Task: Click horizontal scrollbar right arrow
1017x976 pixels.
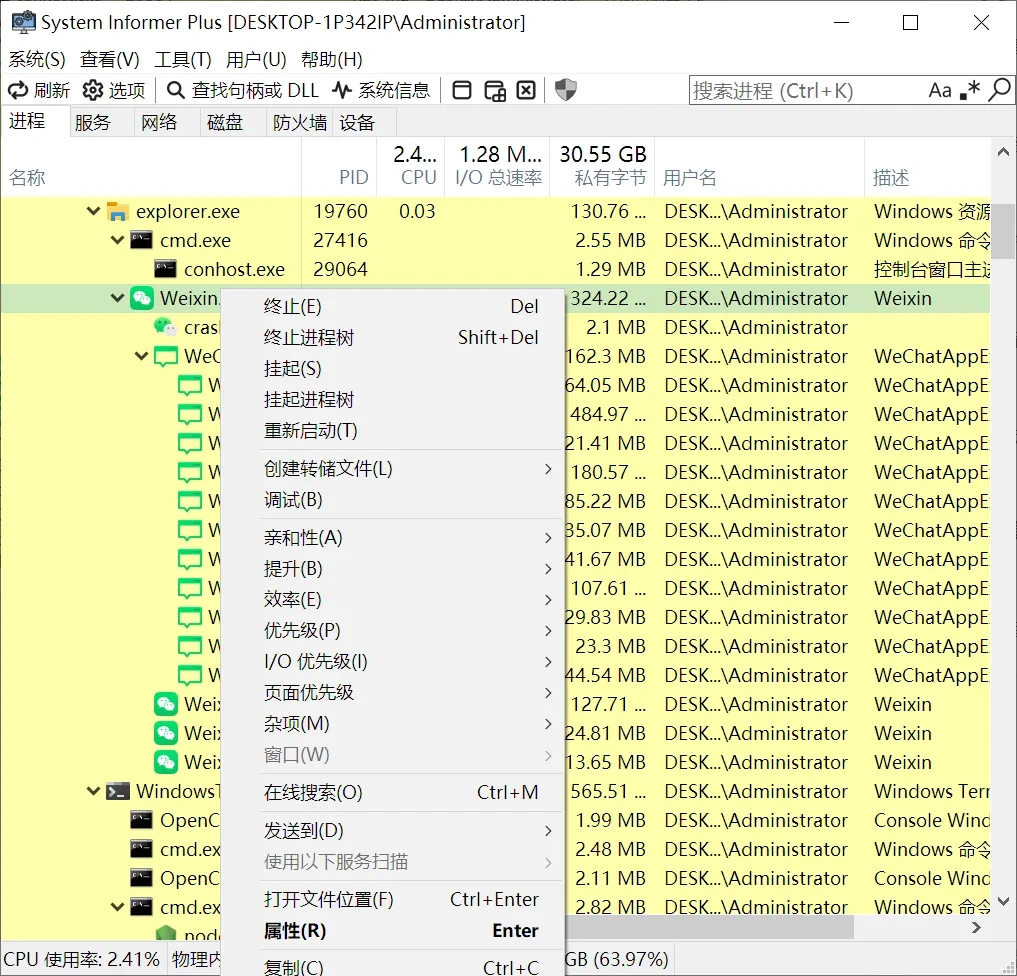Action: 976,928
